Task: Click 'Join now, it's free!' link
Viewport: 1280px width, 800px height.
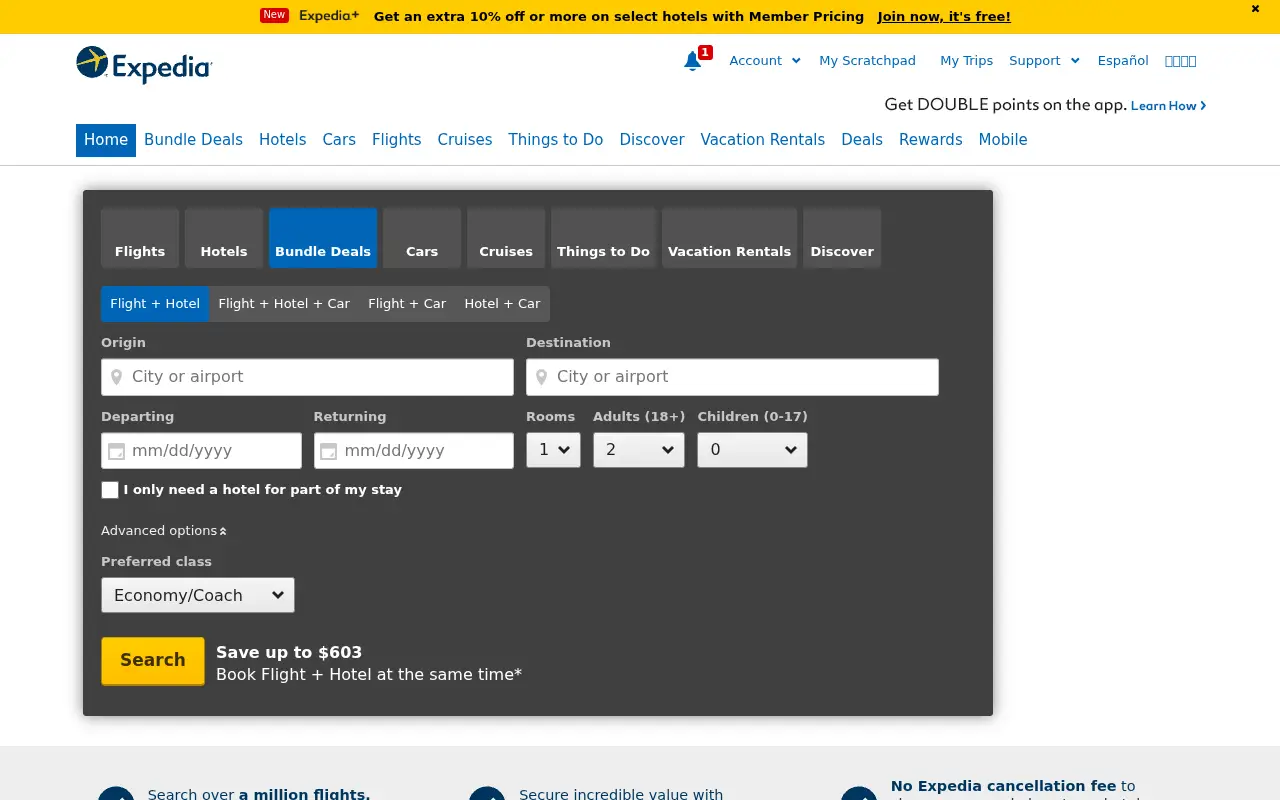Action: [x=944, y=16]
